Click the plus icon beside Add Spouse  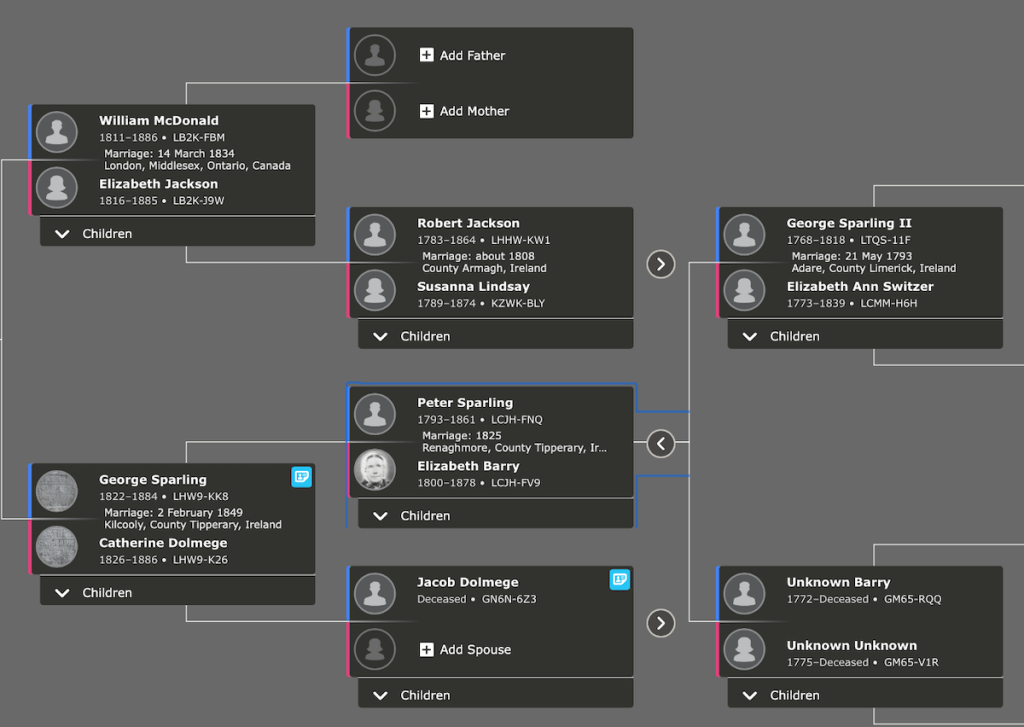pyautogui.click(x=427, y=650)
